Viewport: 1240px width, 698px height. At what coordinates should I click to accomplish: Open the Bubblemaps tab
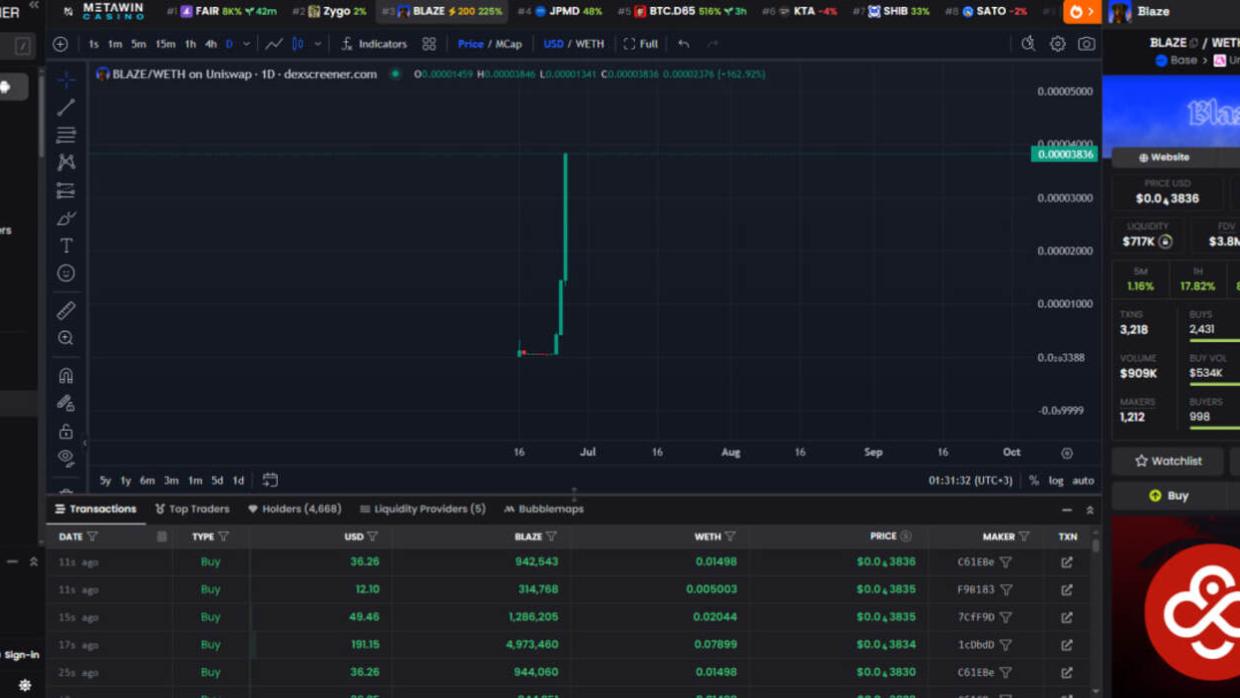pos(544,509)
